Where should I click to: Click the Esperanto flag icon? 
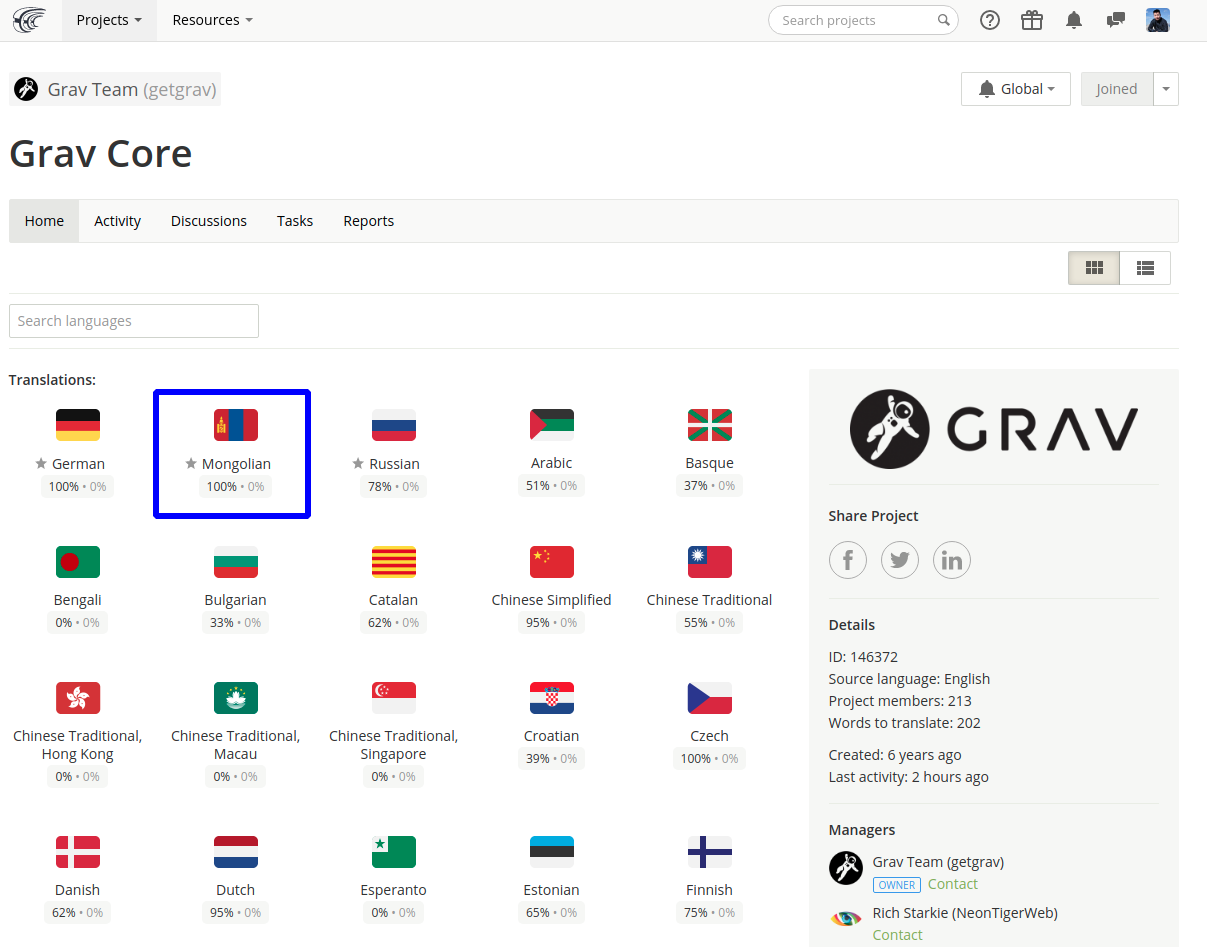tap(394, 852)
